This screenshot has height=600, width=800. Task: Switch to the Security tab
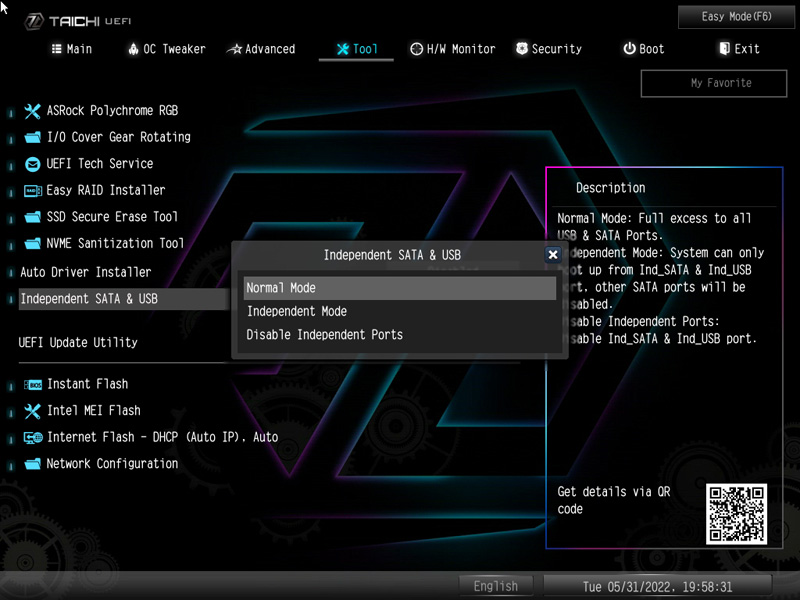click(548, 49)
